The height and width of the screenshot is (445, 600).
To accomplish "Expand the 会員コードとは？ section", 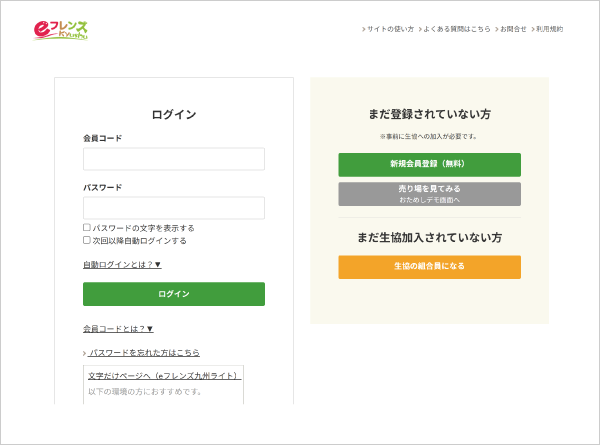I will [x=118, y=328].
